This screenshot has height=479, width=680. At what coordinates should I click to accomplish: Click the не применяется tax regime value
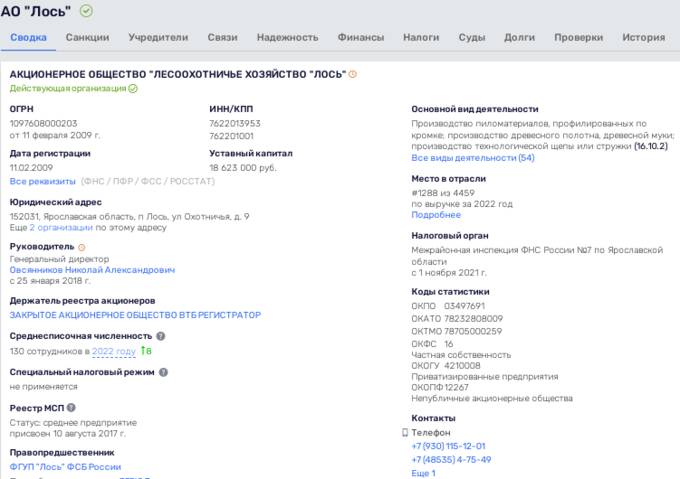coord(43,387)
